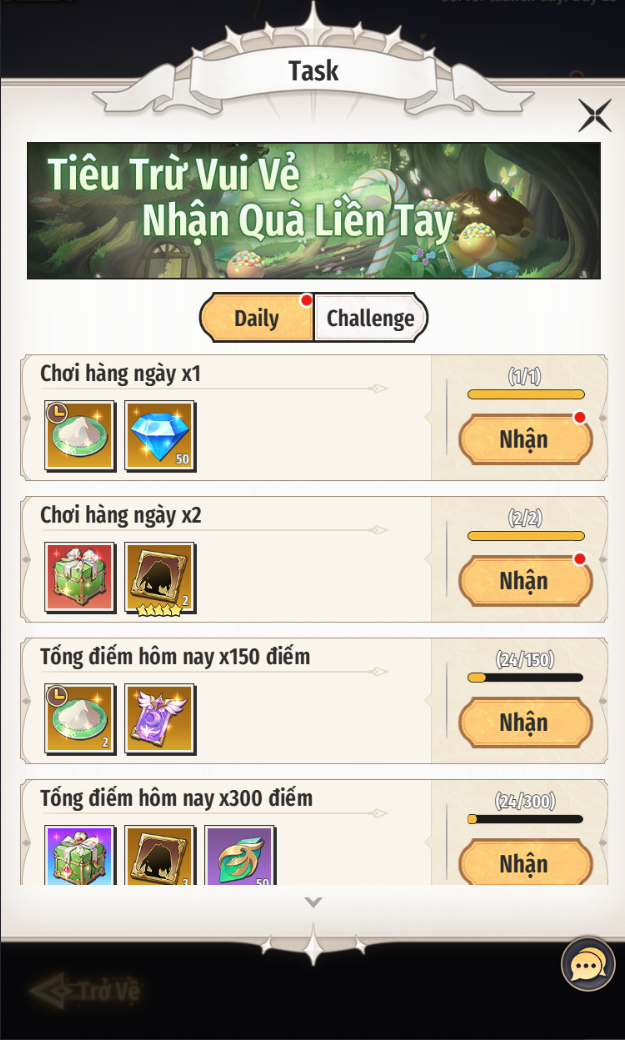The width and height of the screenshot is (625, 1040).
Task: Click the 24/150 progress bar
Action: (x=525, y=678)
